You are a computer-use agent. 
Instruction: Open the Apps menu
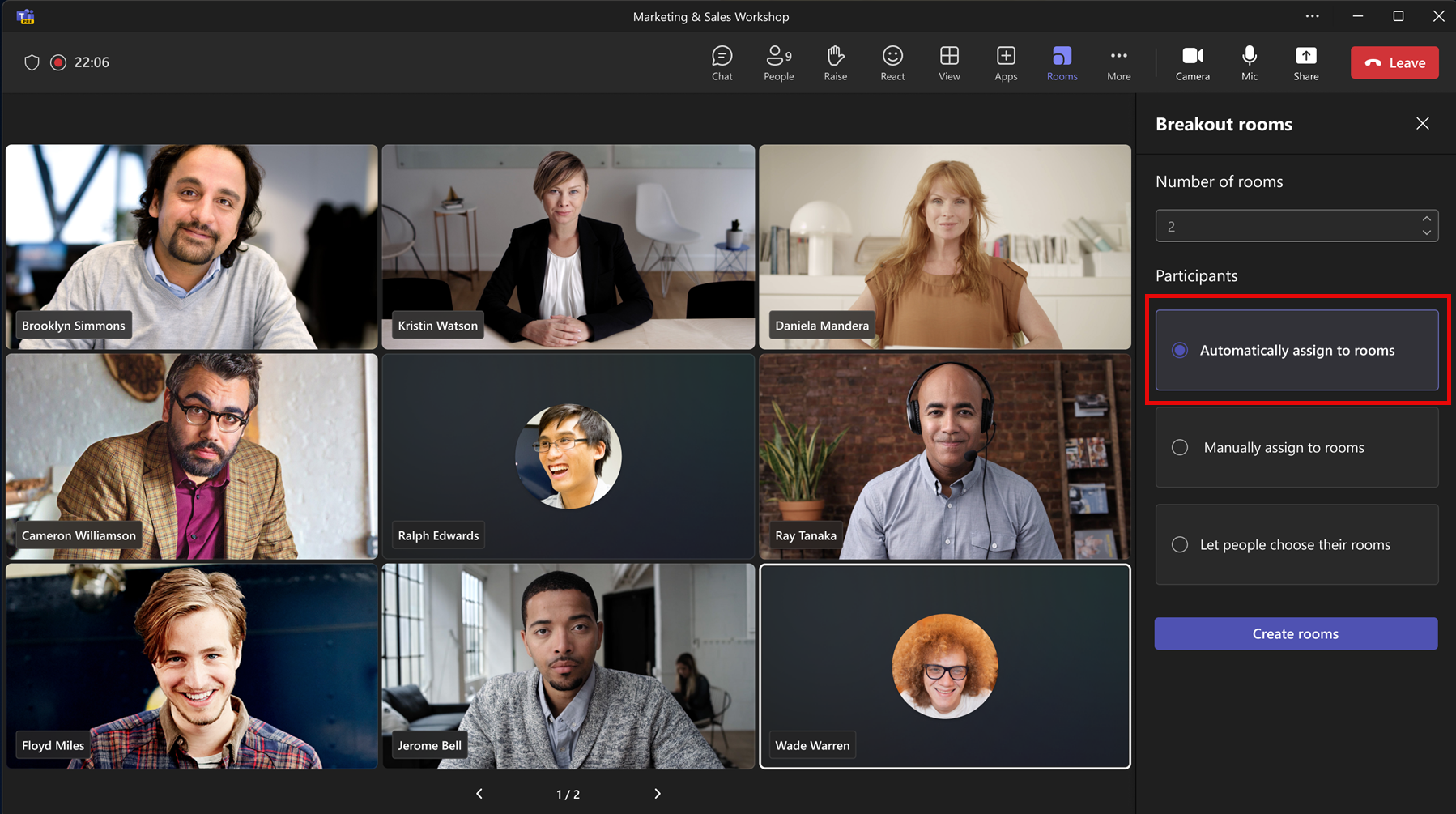point(1006,63)
